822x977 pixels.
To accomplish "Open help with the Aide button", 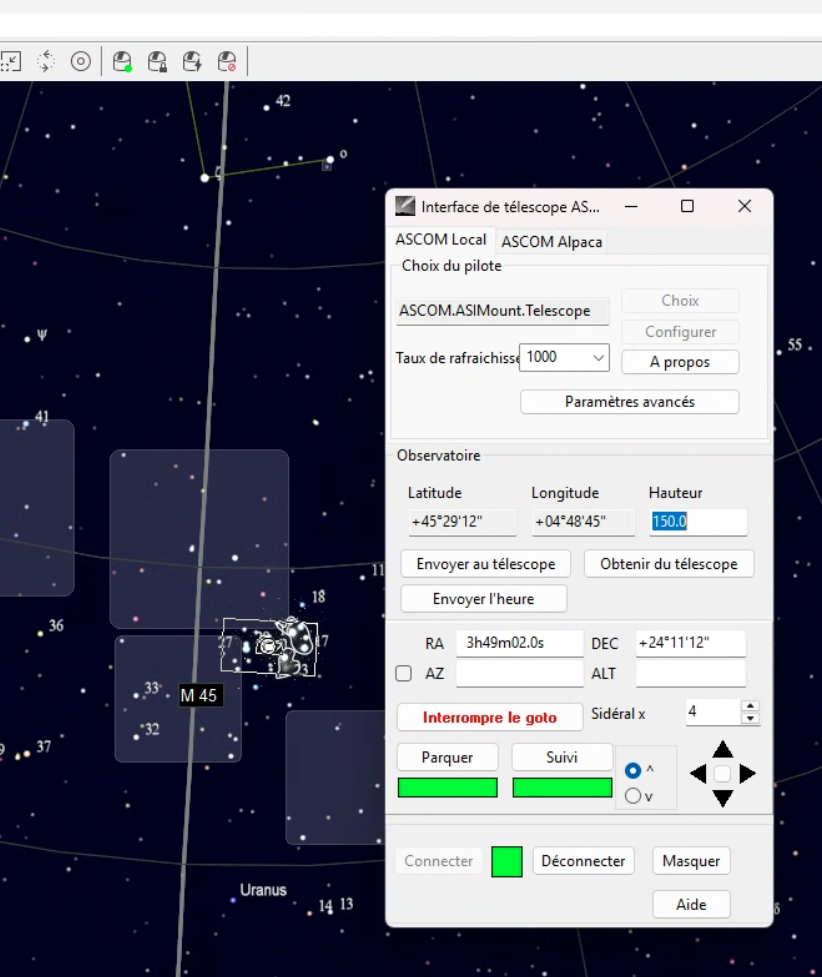I will click(x=691, y=905).
